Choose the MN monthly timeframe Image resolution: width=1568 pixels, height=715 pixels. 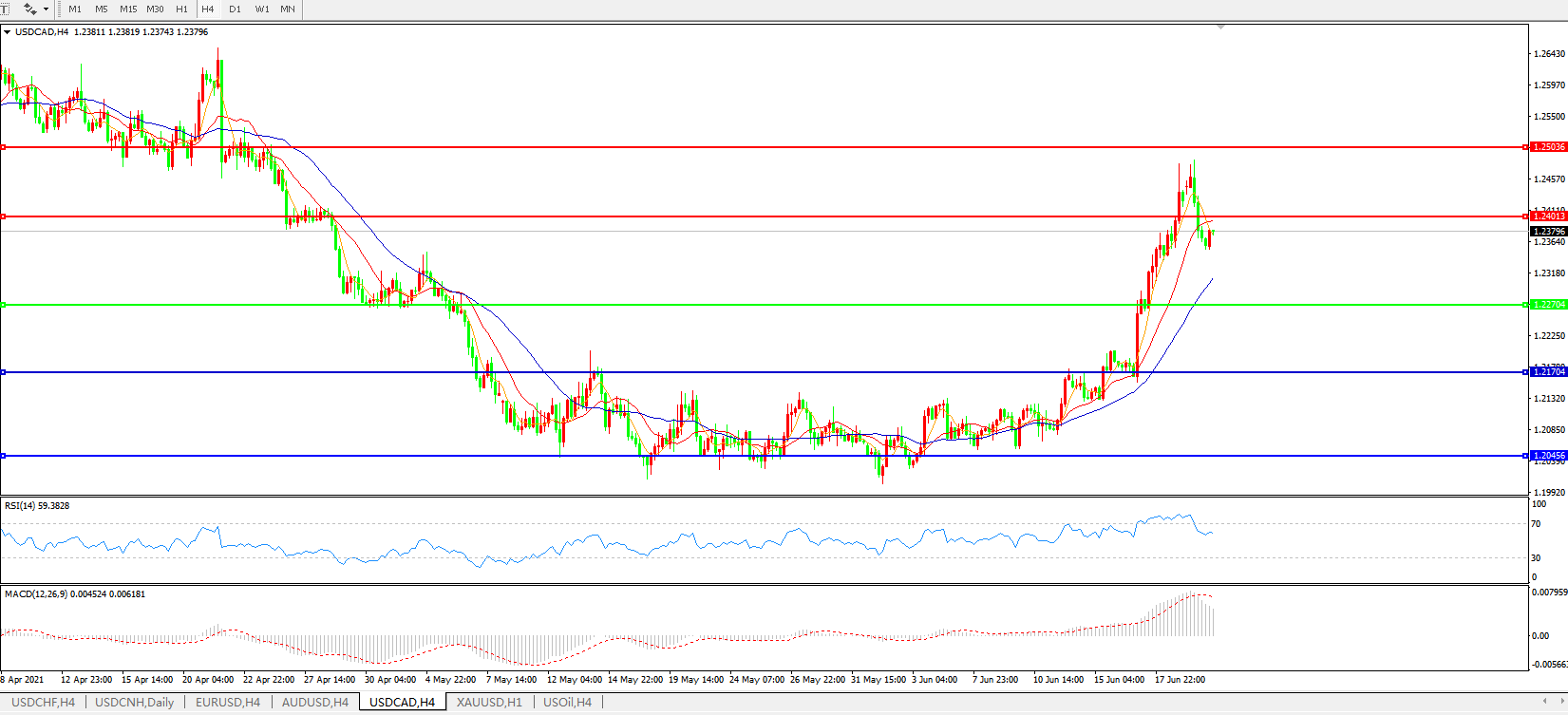tap(288, 9)
